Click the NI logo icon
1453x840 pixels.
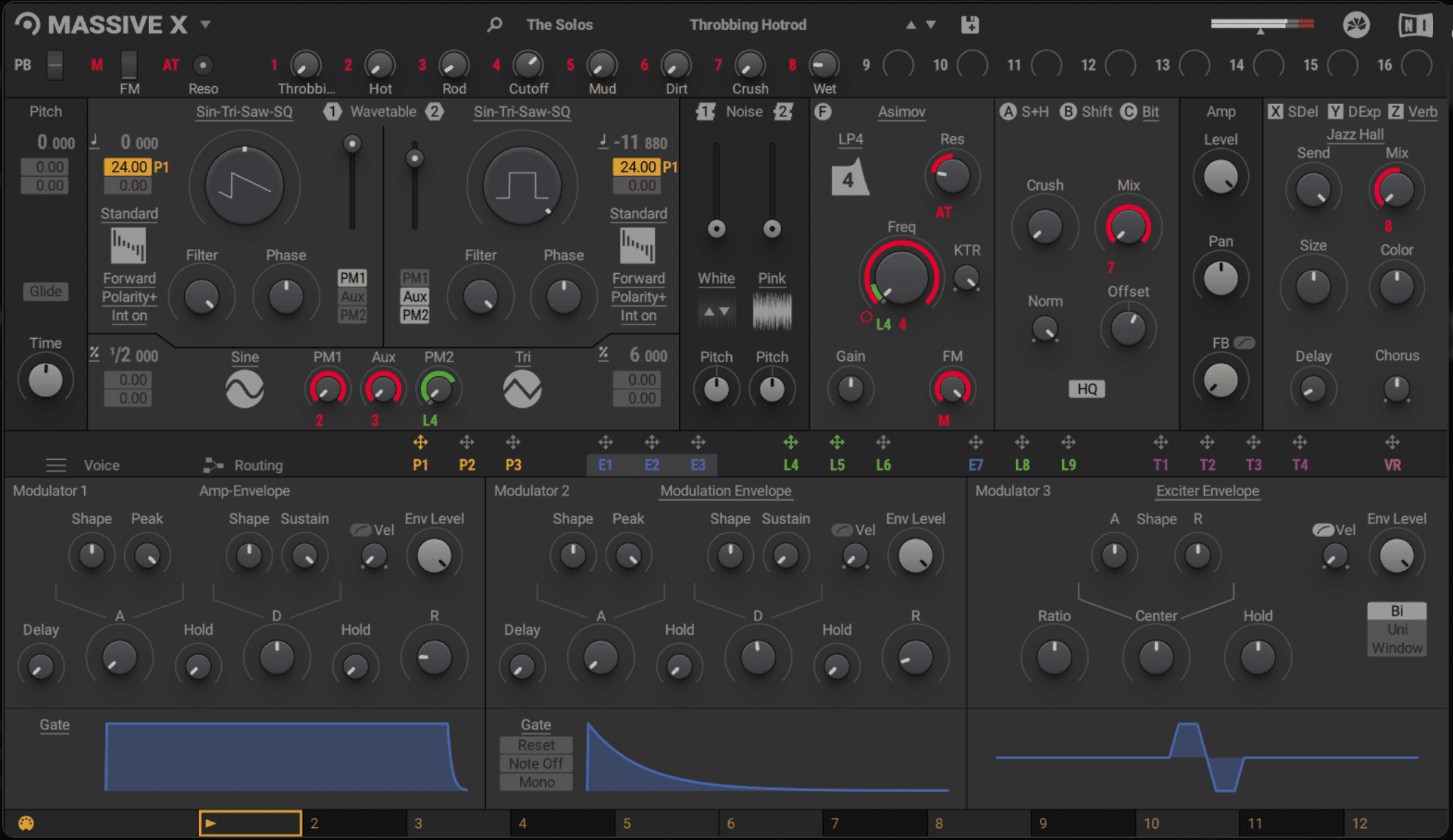click(1415, 25)
